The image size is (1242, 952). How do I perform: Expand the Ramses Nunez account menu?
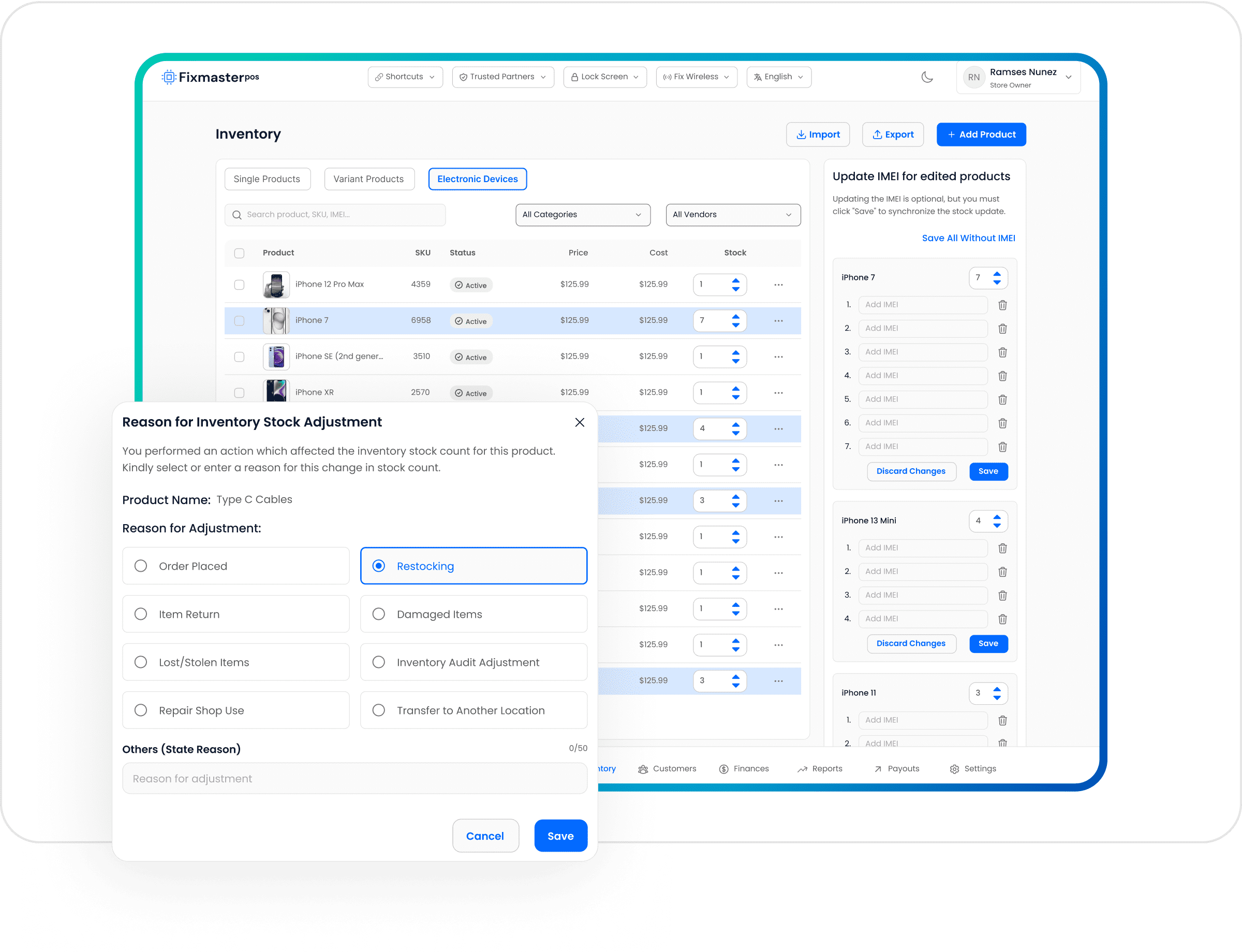(x=1018, y=78)
